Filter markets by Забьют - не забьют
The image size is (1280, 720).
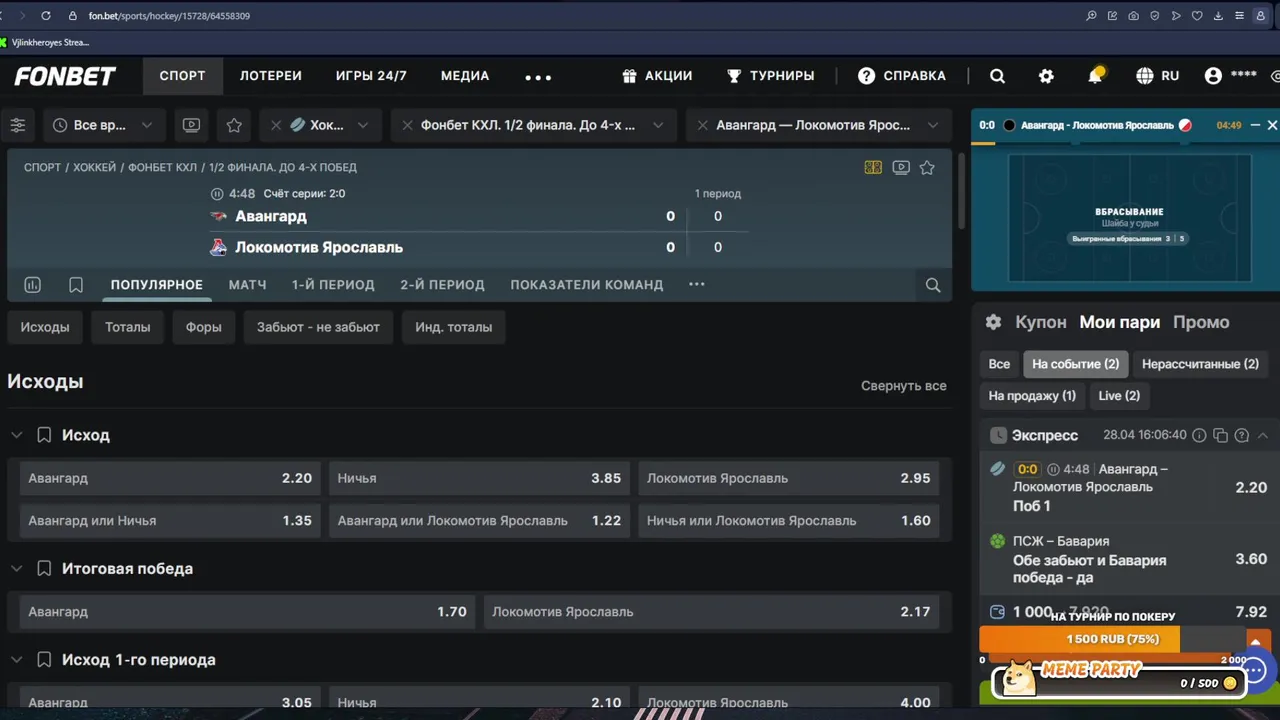(x=318, y=327)
